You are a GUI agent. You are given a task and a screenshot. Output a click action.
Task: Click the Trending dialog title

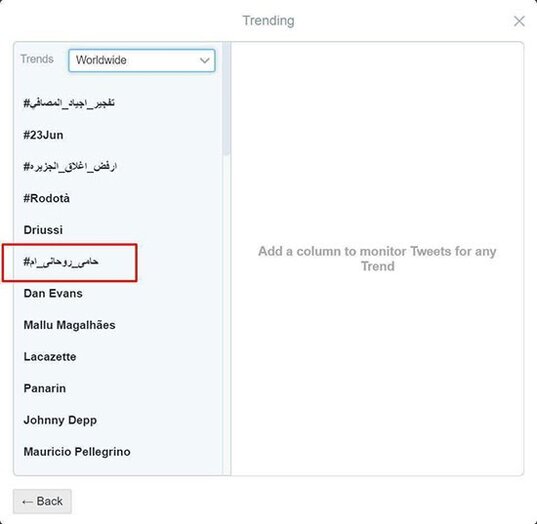268,21
